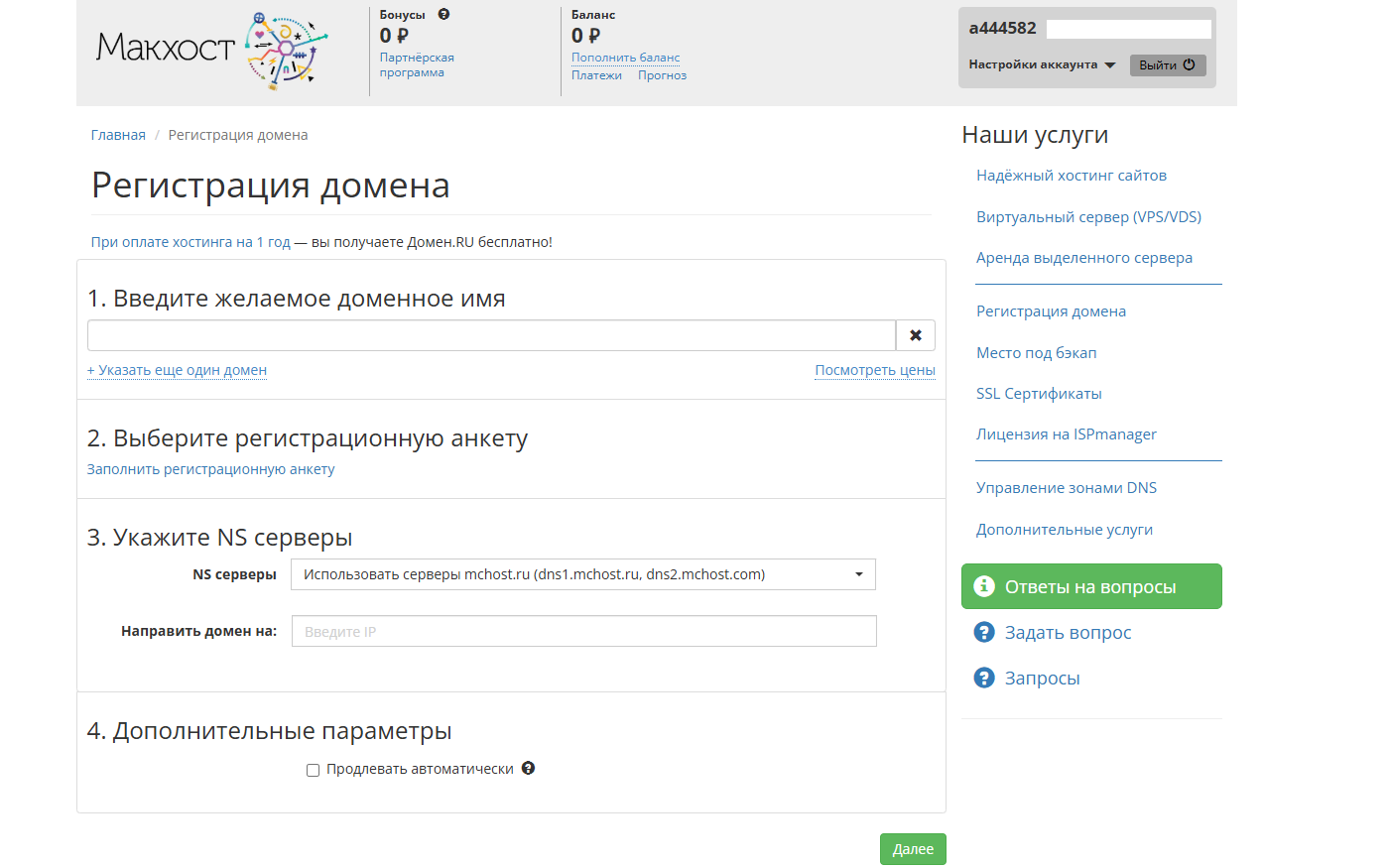The image size is (1390, 868).
Task: Enable the Продлевать автоматически checkbox
Action: pyautogui.click(x=313, y=770)
